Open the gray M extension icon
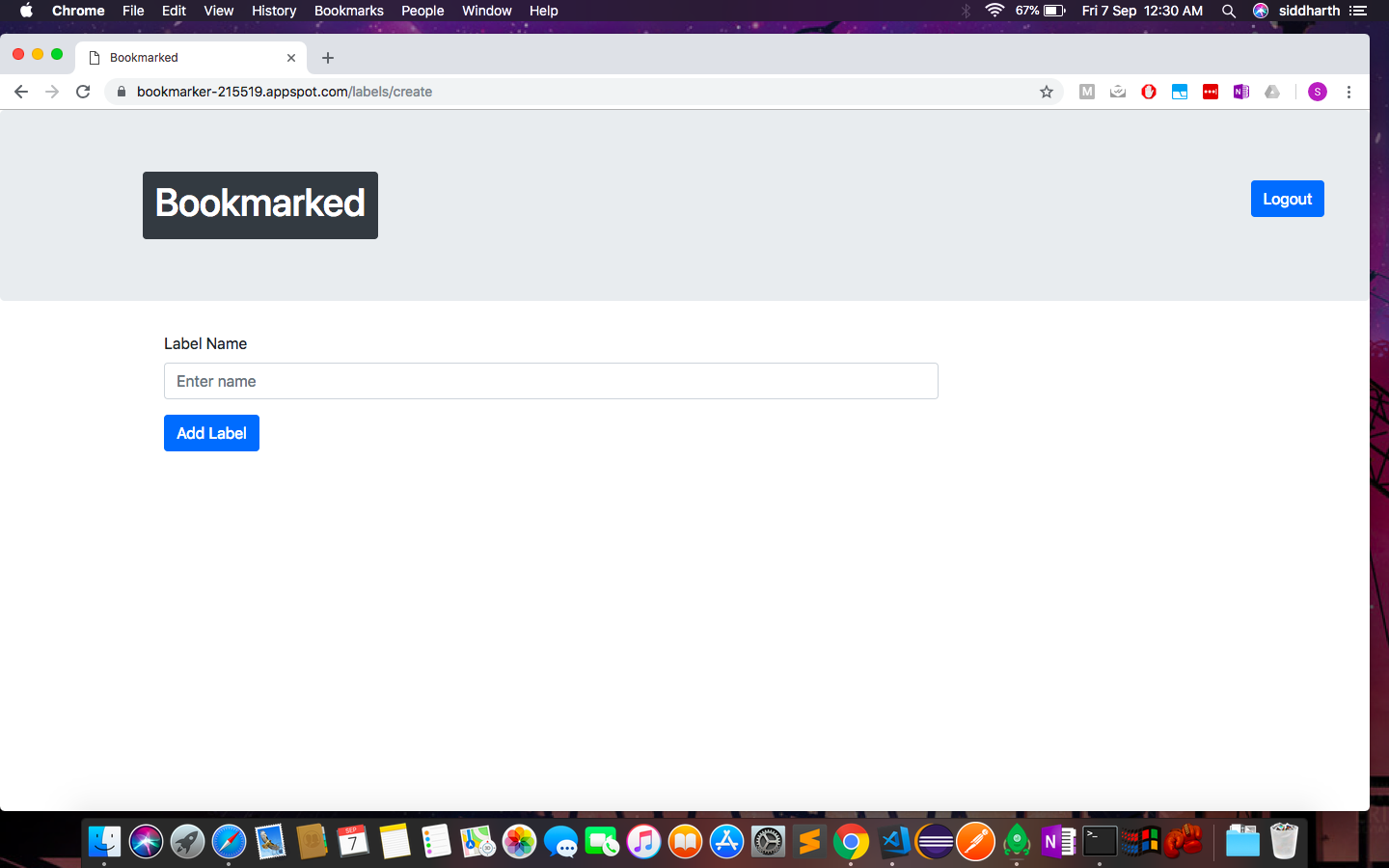 (1087, 92)
